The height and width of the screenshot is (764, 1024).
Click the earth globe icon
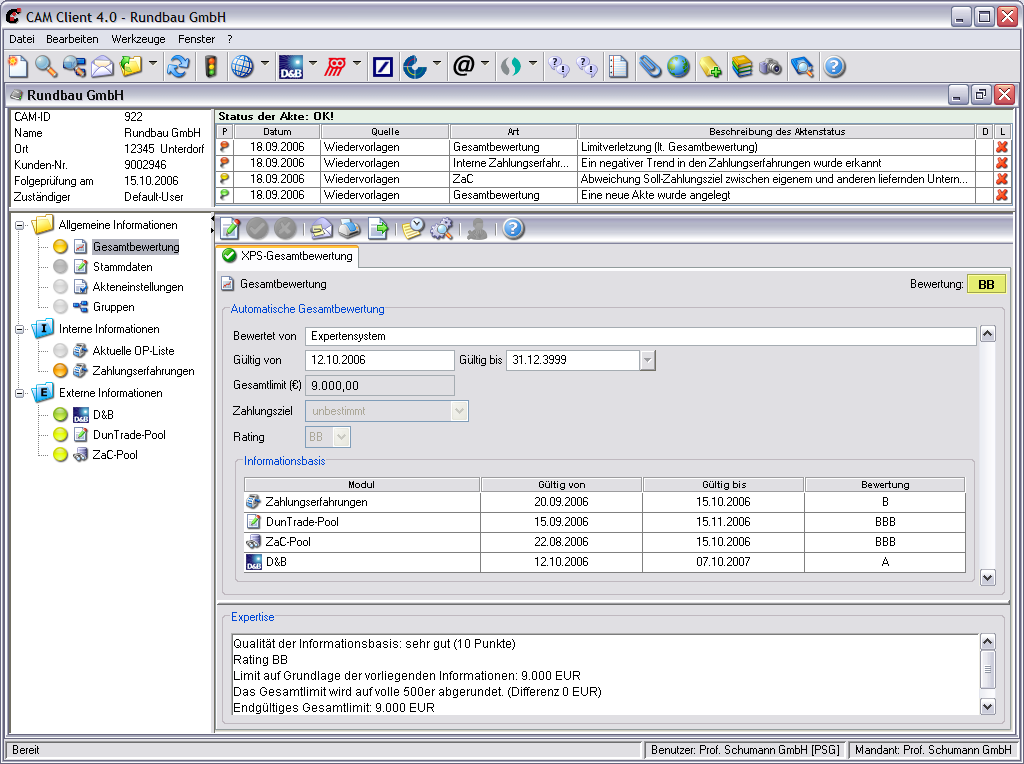(x=679, y=67)
